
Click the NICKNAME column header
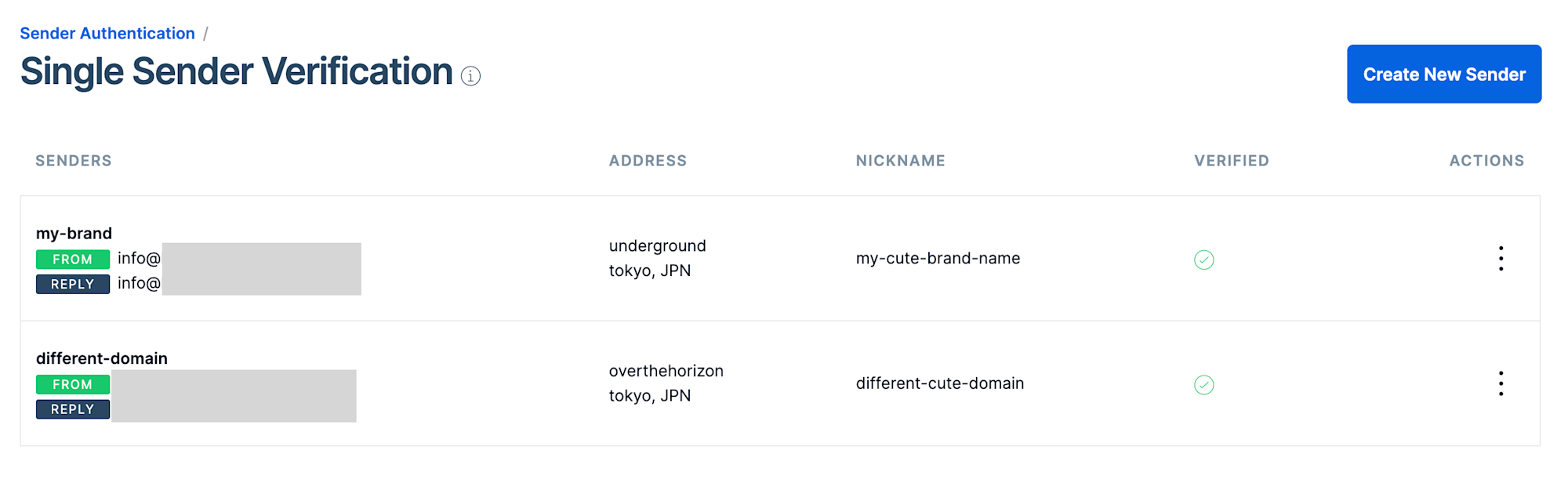(900, 161)
